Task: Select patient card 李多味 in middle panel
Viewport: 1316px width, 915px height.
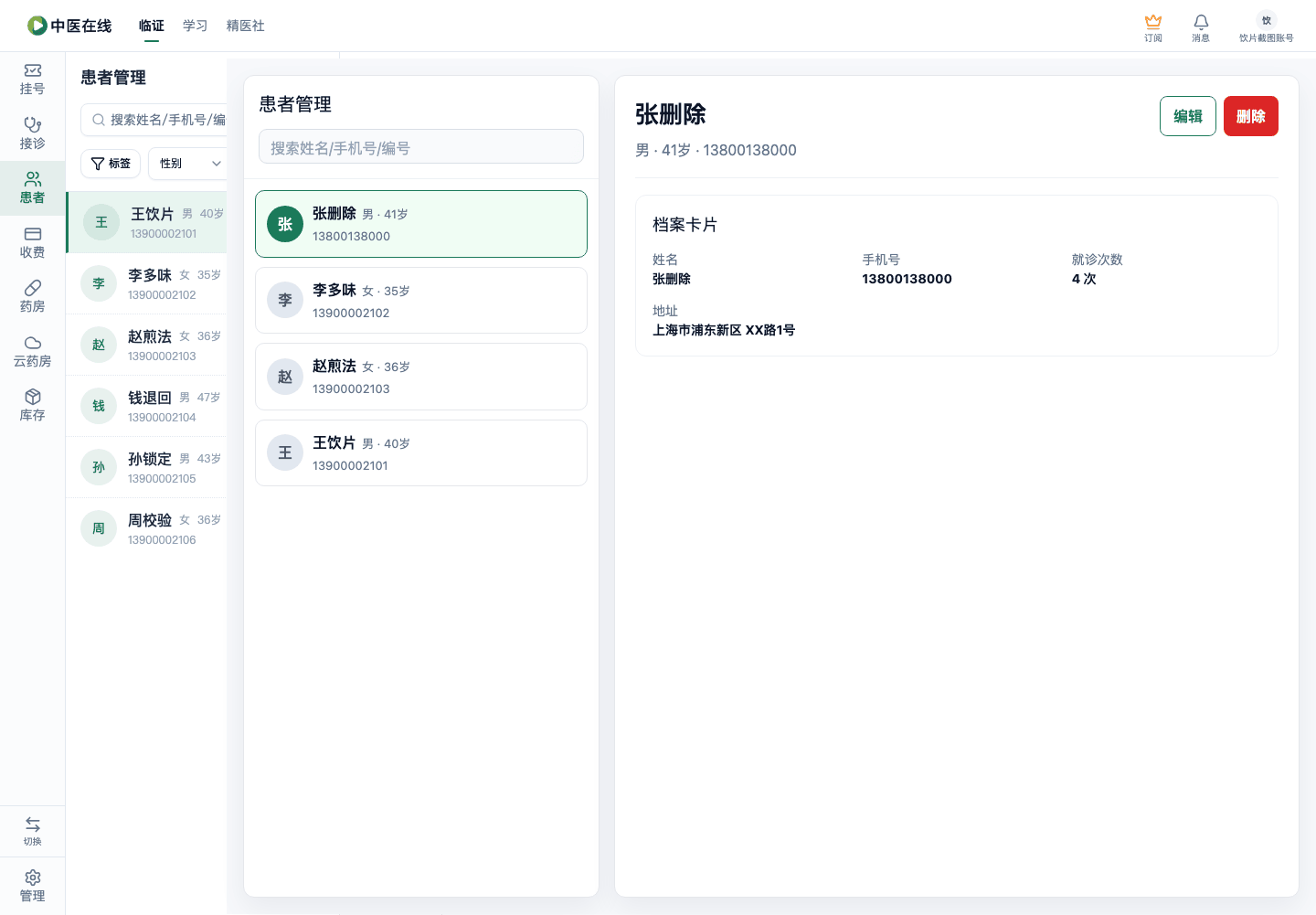Action: click(x=421, y=300)
